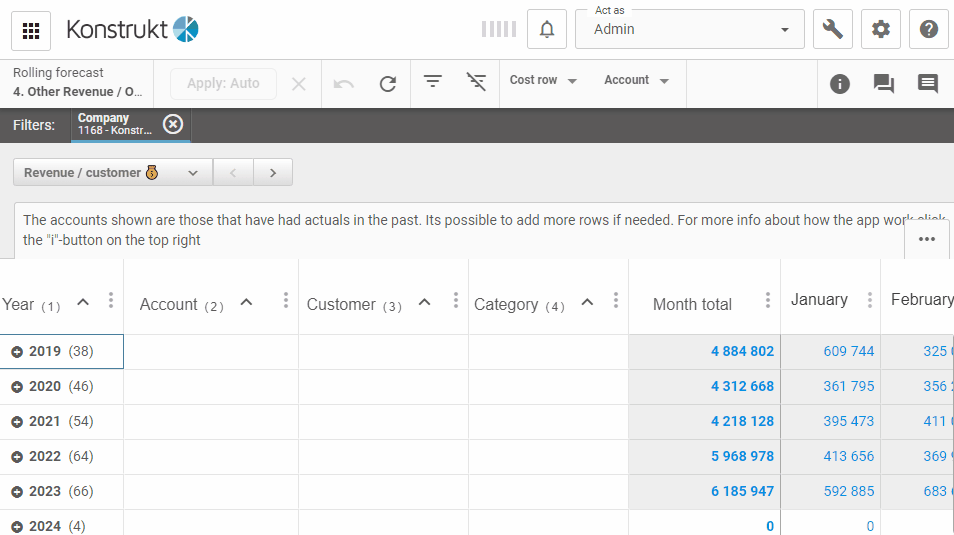Click the clear filters icon

pos(477,82)
